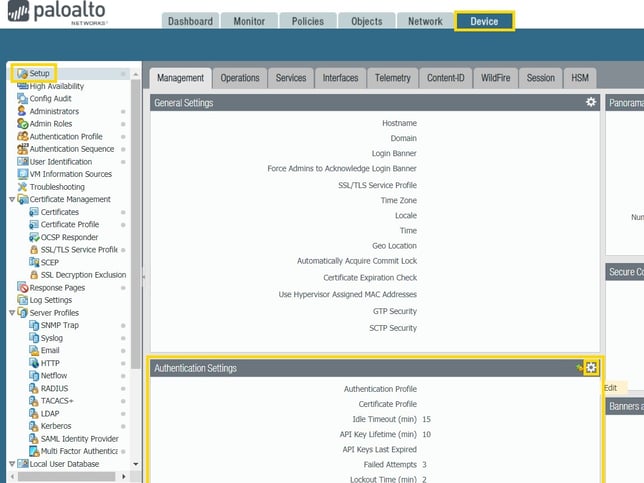Select Multi Factor Authentication item
The image size is (644, 483).
(79, 451)
